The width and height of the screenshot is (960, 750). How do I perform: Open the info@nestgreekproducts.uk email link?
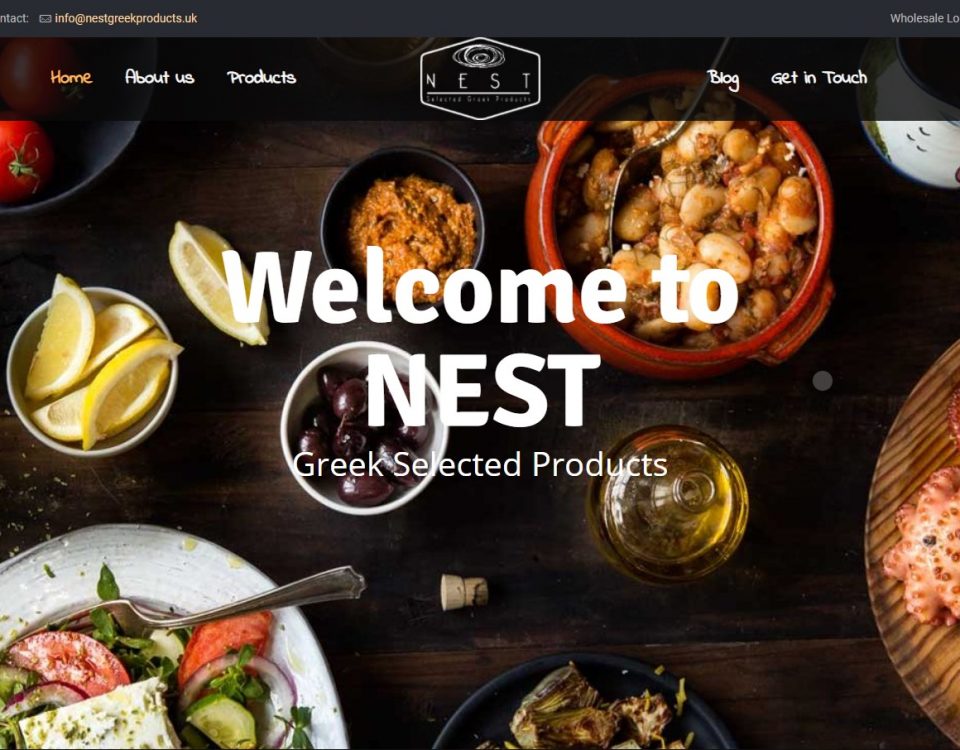[126, 18]
